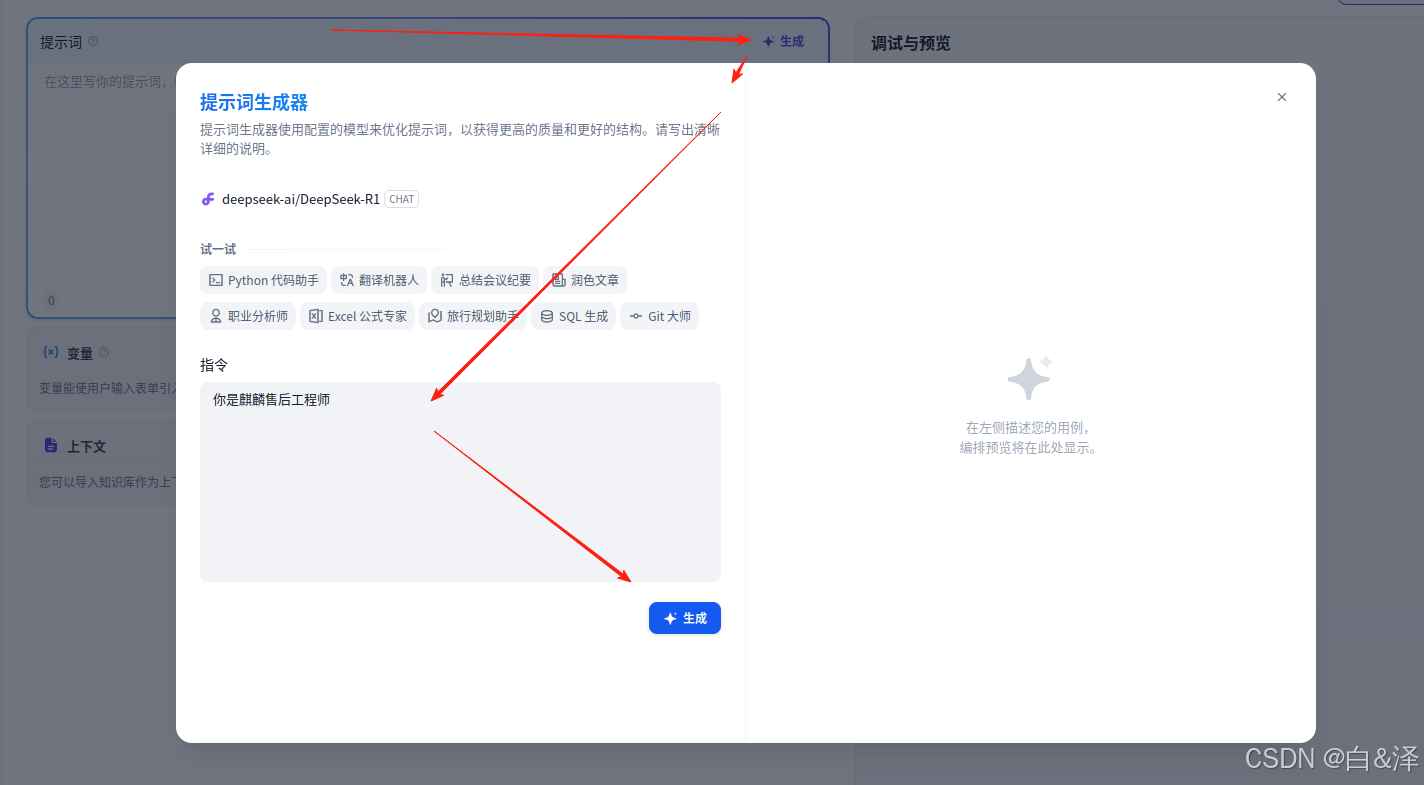Image resolution: width=1424 pixels, height=785 pixels.
Task: Select the 总结会议纪要 template chip
Action: 485,280
